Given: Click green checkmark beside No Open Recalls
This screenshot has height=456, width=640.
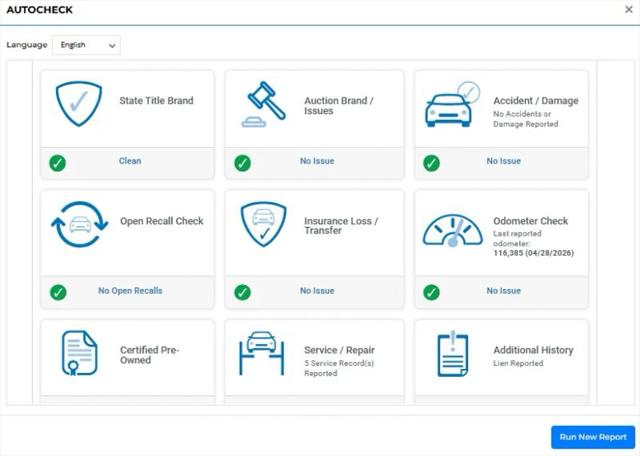Looking at the screenshot, I should (x=58, y=292).
